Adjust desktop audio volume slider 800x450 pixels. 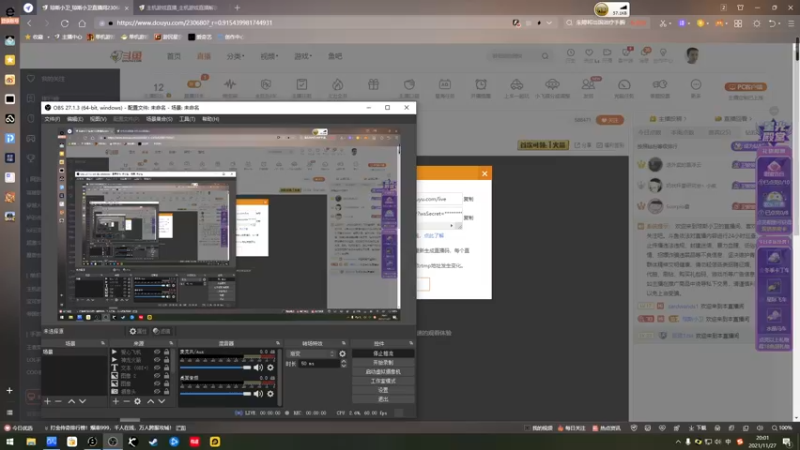coord(215,393)
